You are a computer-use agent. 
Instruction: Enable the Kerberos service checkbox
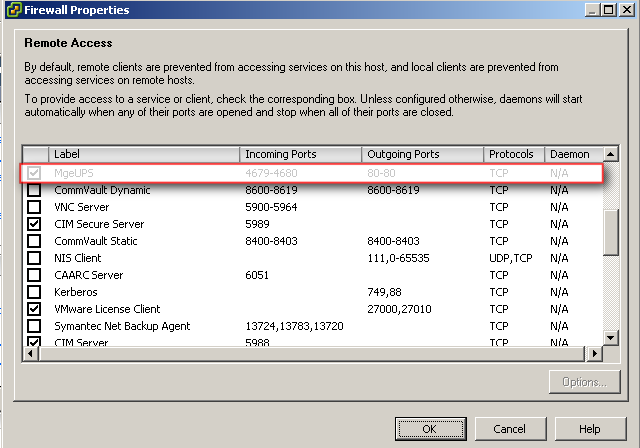[34, 292]
